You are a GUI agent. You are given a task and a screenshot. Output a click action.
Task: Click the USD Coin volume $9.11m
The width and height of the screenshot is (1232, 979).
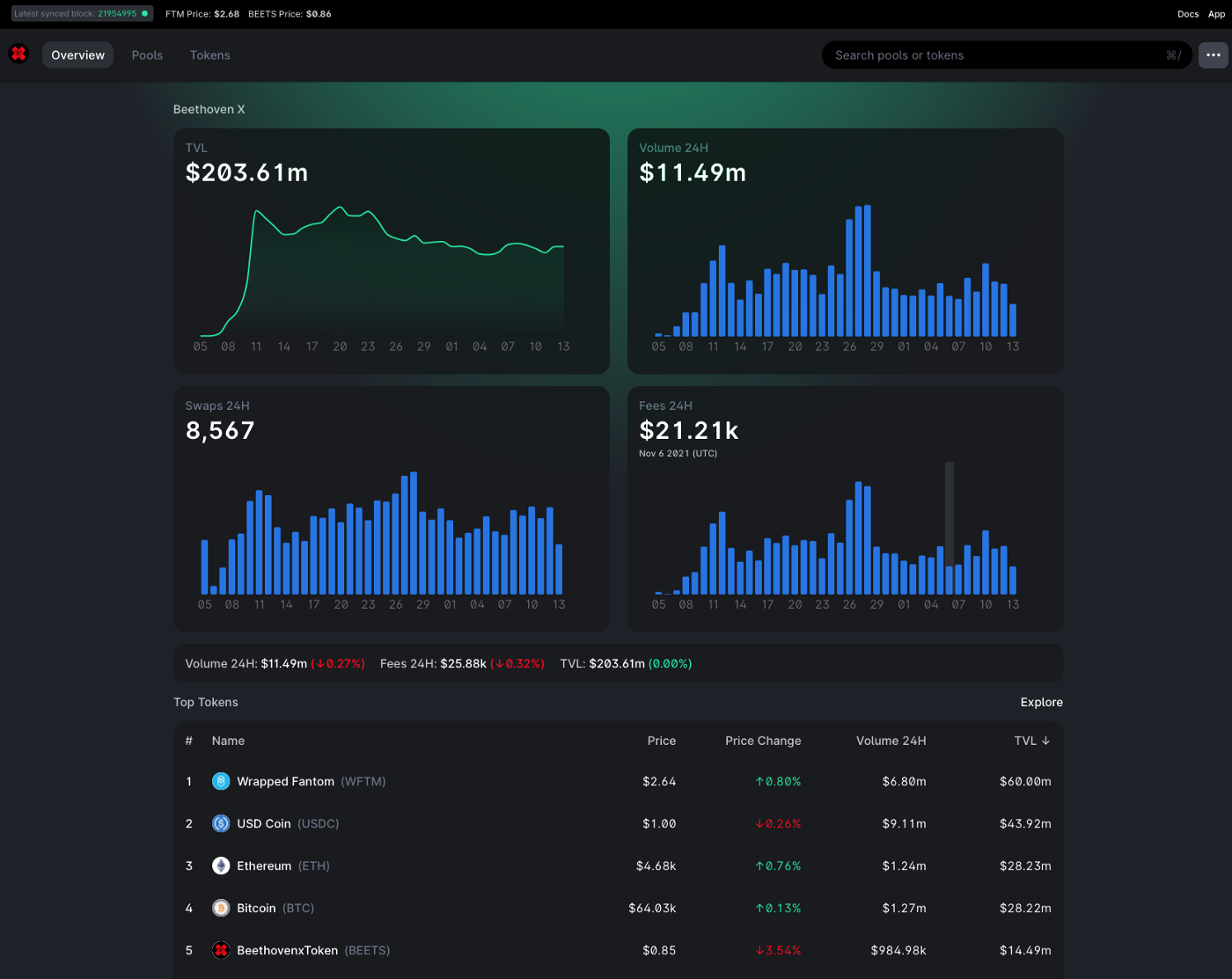[905, 823]
